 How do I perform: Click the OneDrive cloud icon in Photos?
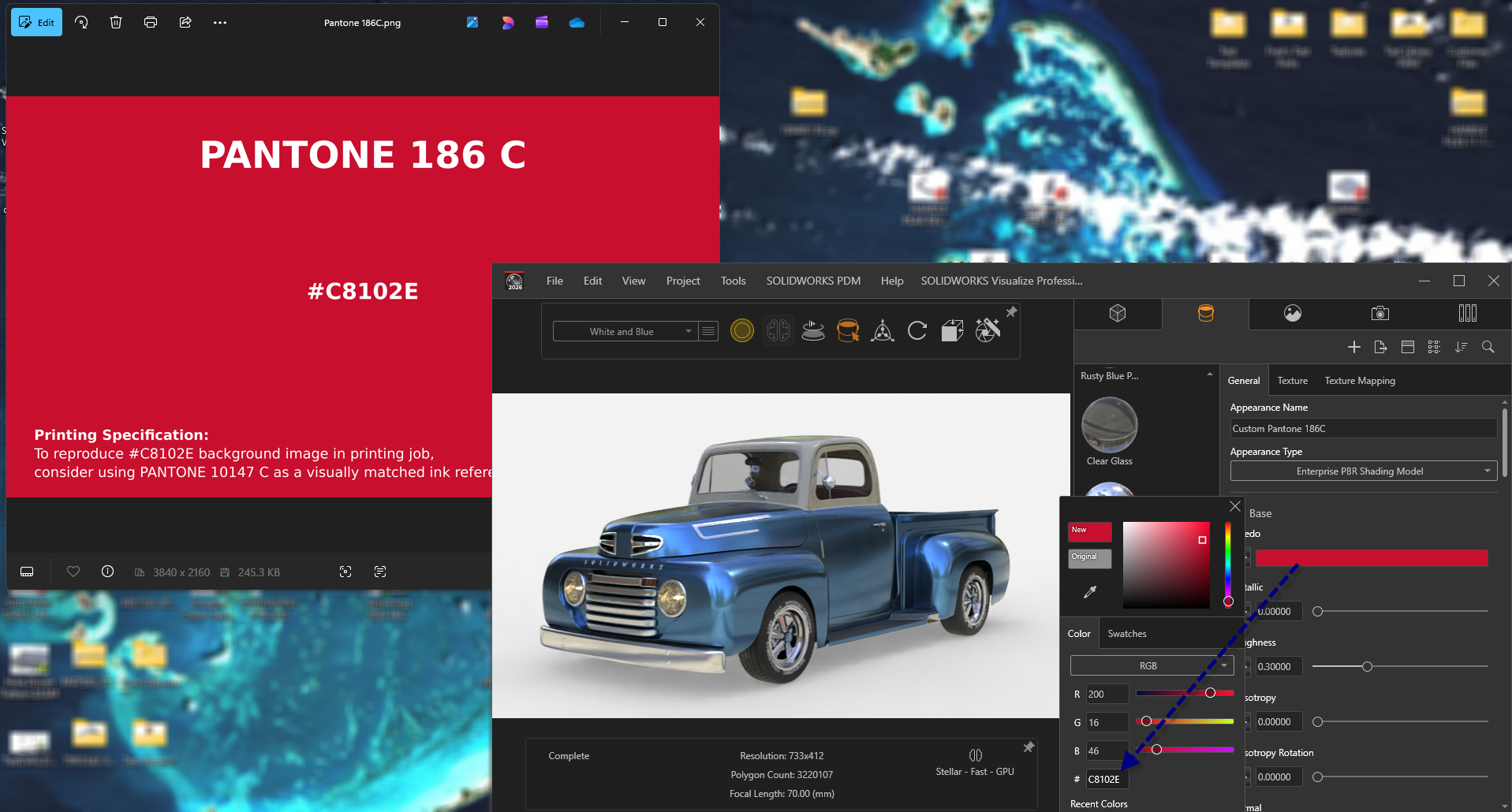[577, 23]
